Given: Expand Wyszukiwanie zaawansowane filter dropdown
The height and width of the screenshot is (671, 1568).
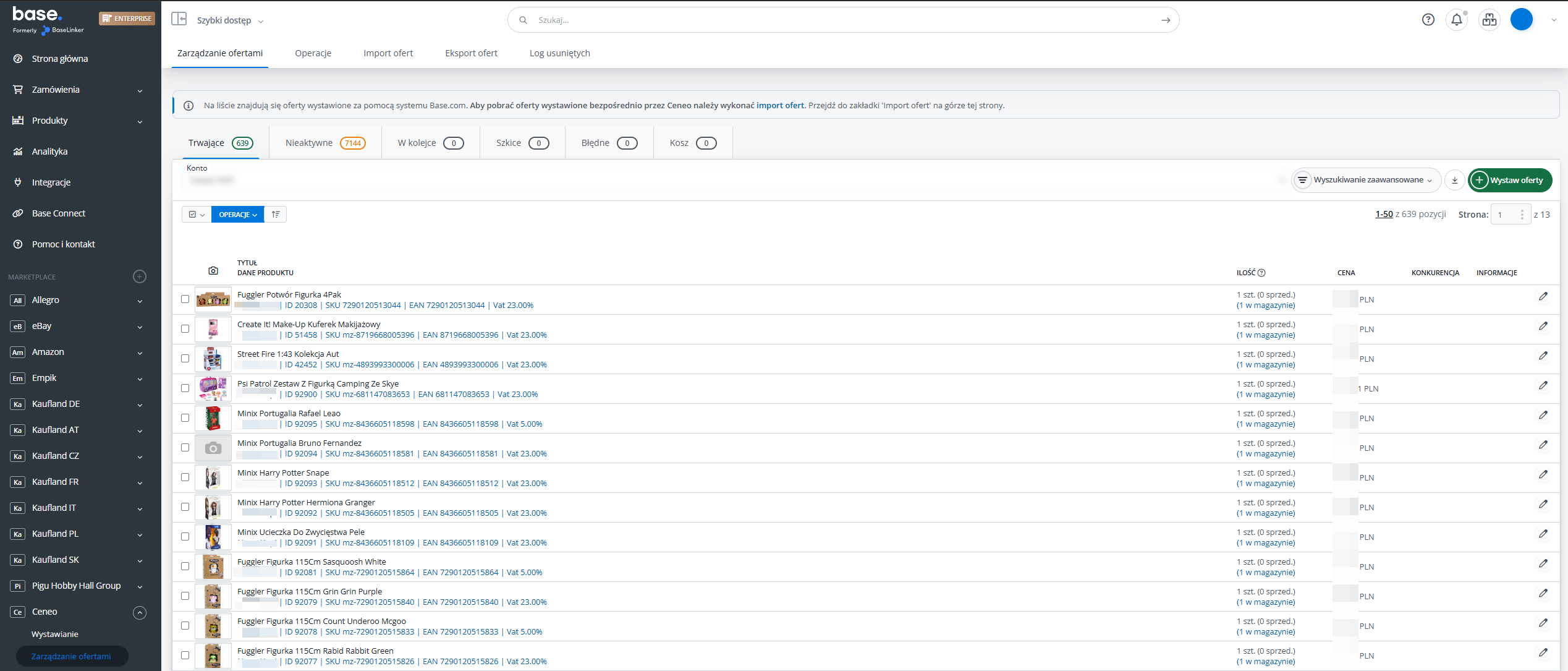Looking at the screenshot, I should coord(1366,181).
